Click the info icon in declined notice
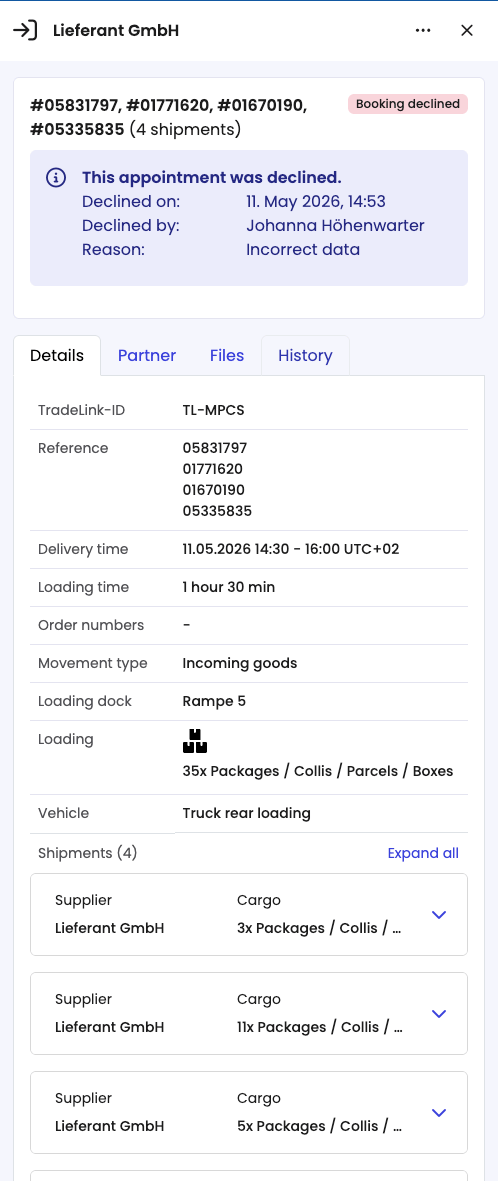Viewport: 498px width, 1181px height. point(55,178)
